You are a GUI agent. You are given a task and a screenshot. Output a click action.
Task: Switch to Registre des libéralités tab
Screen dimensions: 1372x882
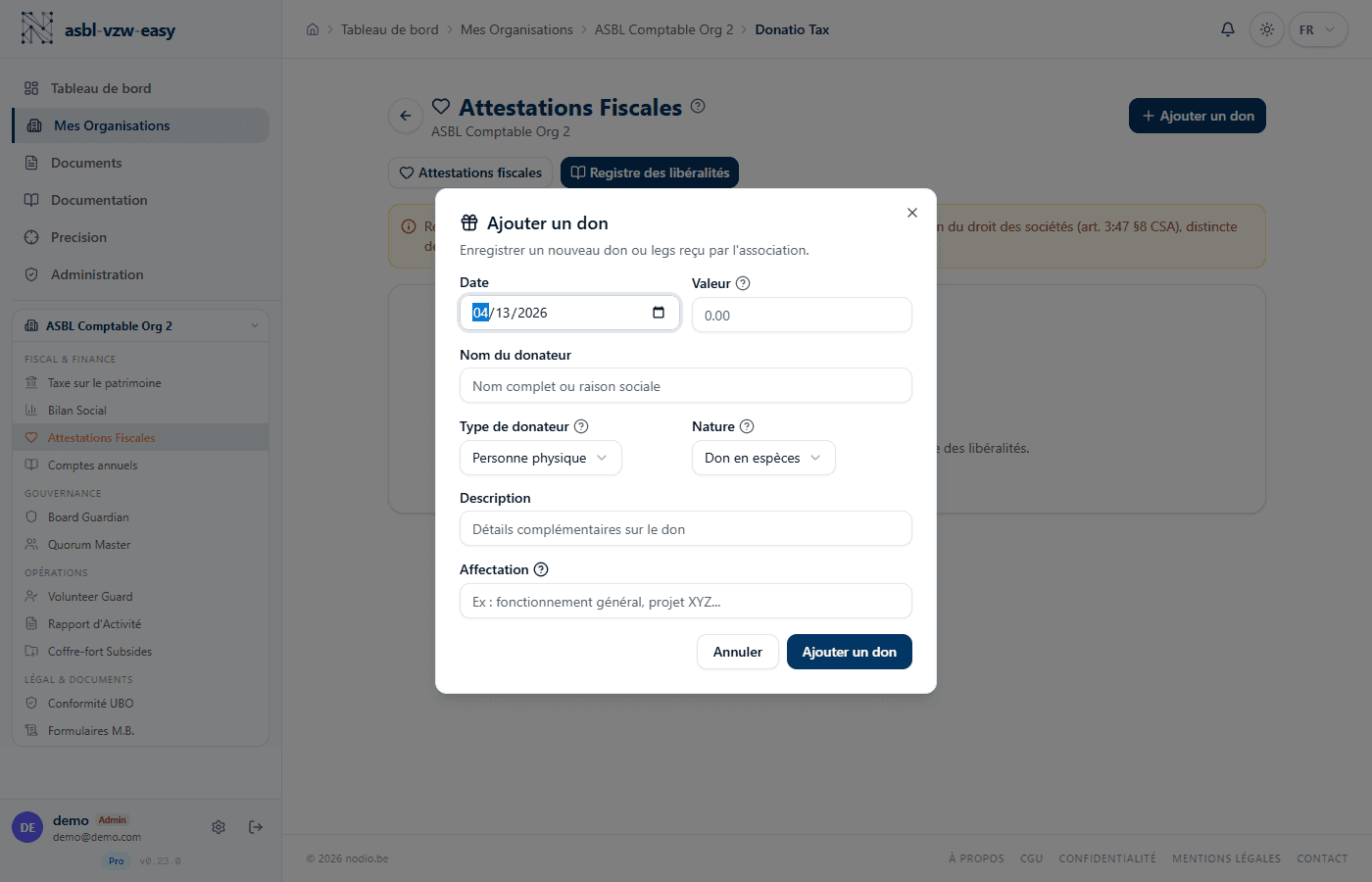coord(650,172)
